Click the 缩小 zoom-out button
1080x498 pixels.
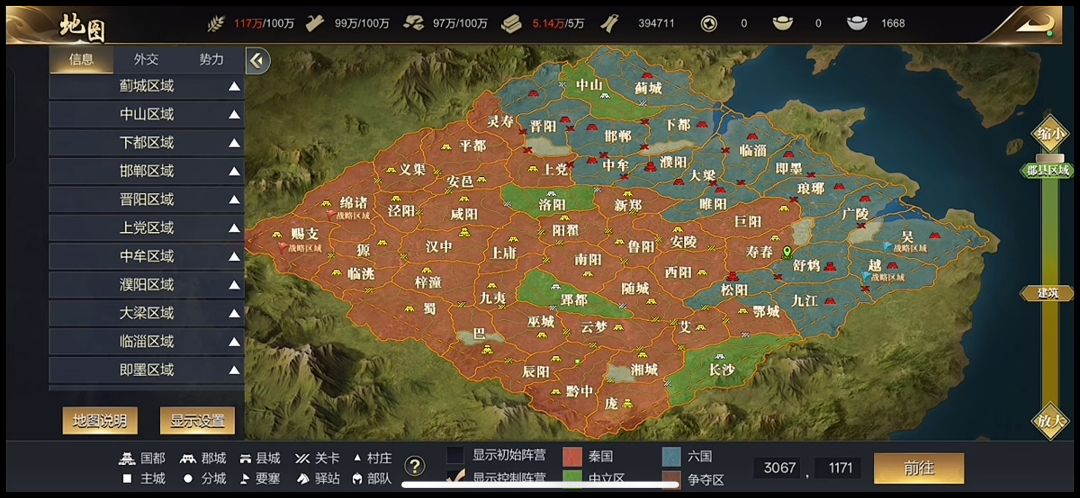tap(1050, 134)
